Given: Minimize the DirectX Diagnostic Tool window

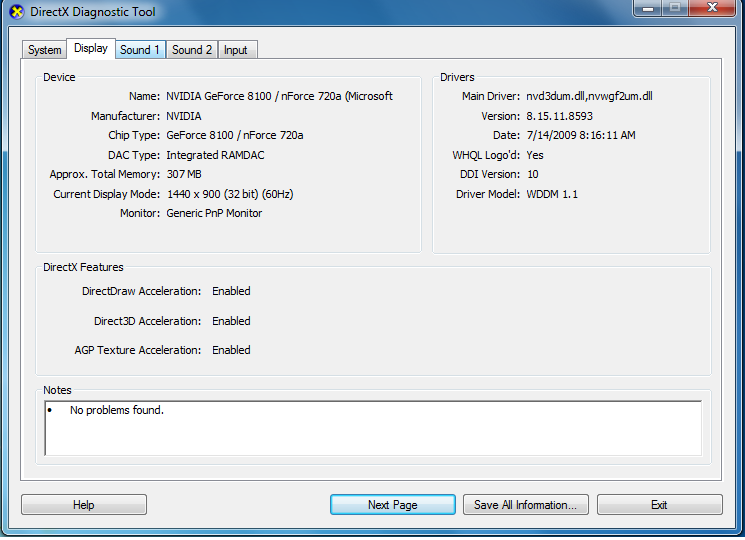Looking at the screenshot, I should click(x=647, y=8).
